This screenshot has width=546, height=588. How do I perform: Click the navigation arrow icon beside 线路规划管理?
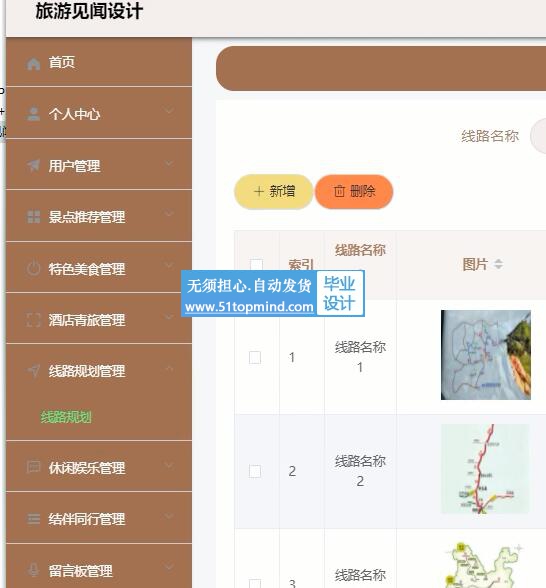pyautogui.click(x=33, y=370)
